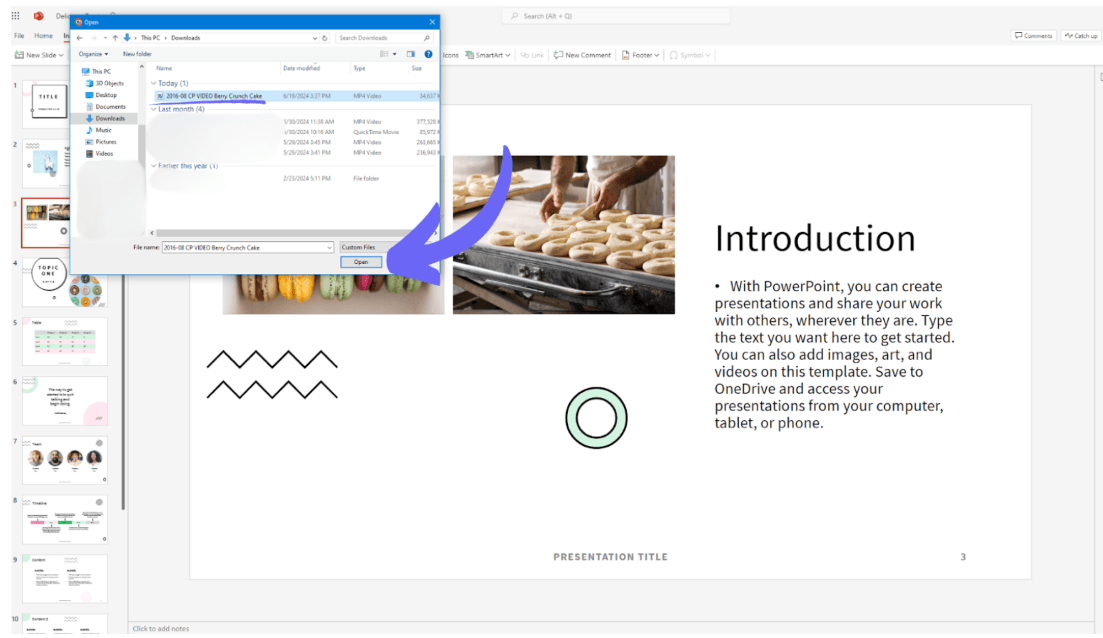Open the Home ribbon tab
The height and width of the screenshot is (638, 1103).
44,36
